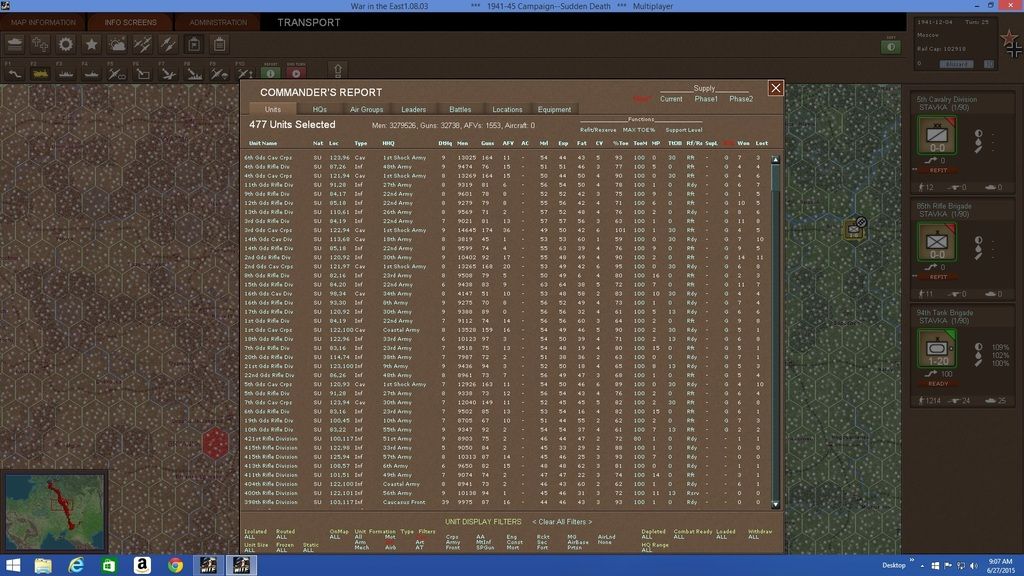This screenshot has width=1024, height=576.
Task: Click the green Report info button
Action: tap(270, 73)
